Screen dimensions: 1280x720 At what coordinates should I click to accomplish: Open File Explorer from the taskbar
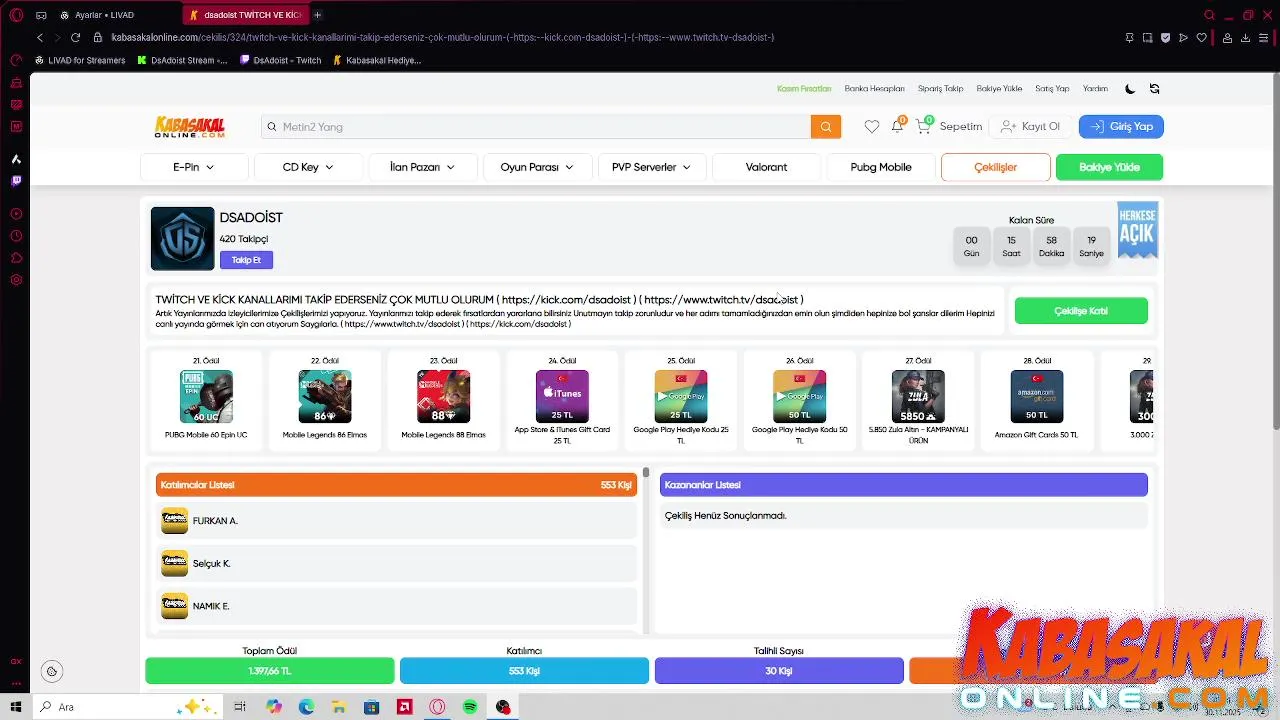coord(339,707)
